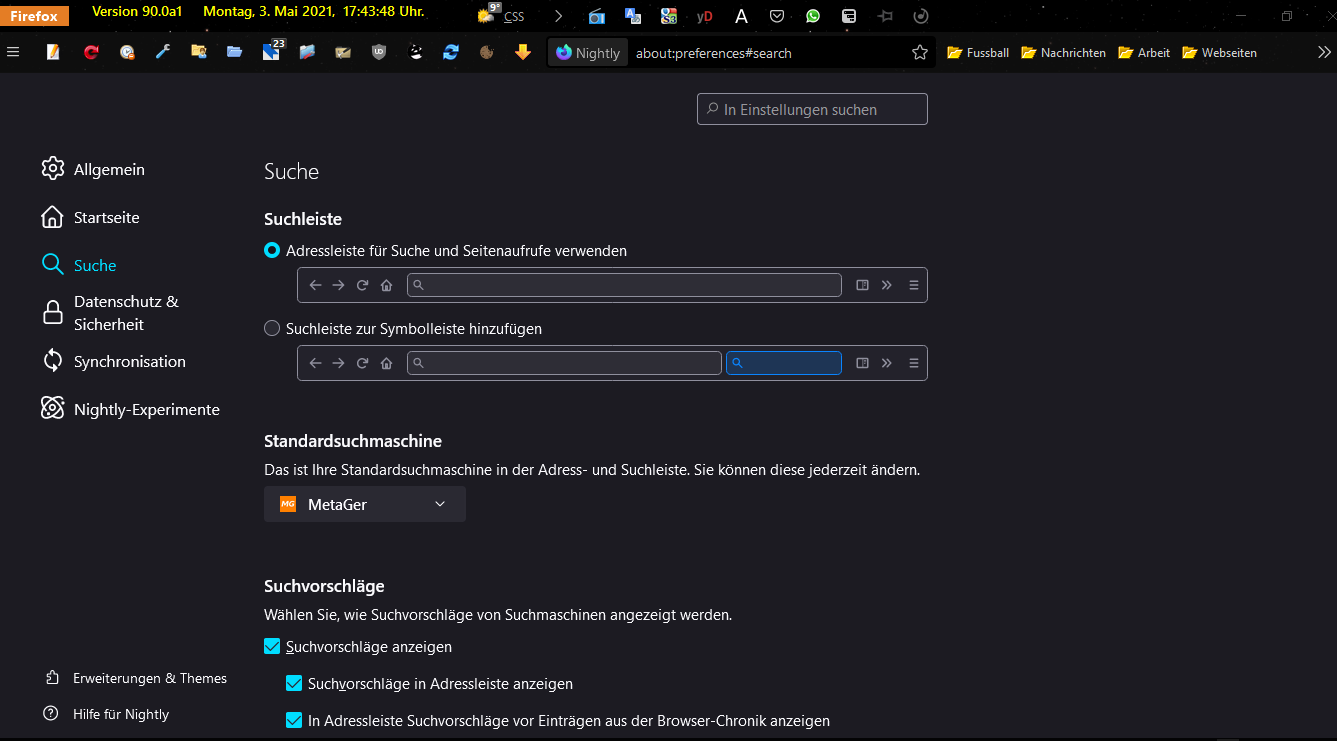The image size is (1337, 741).
Task: Select 'Adressleiste für Suche und Seitenaufrufe verwenden'
Action: (272, 251)
